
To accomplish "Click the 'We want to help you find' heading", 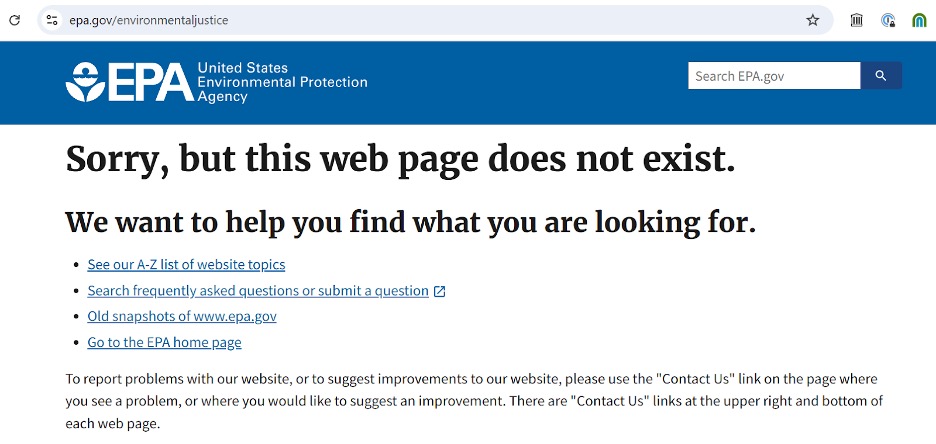I will click(x=411, y=223).
